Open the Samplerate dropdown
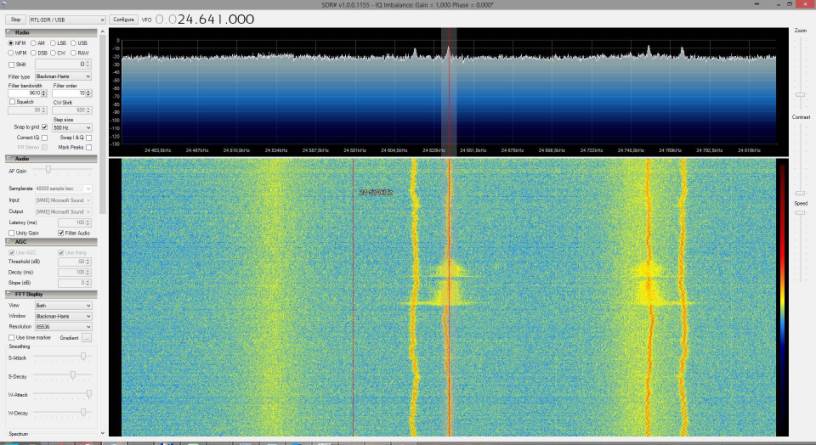Screen dimensions: 816x445 tap(63, 188)
